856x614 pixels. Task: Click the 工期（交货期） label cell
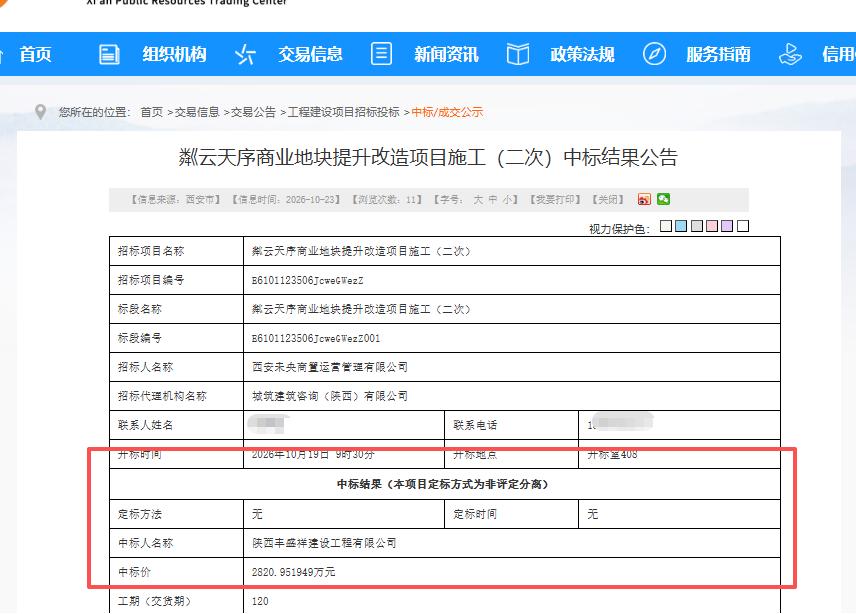click(176, 601)
